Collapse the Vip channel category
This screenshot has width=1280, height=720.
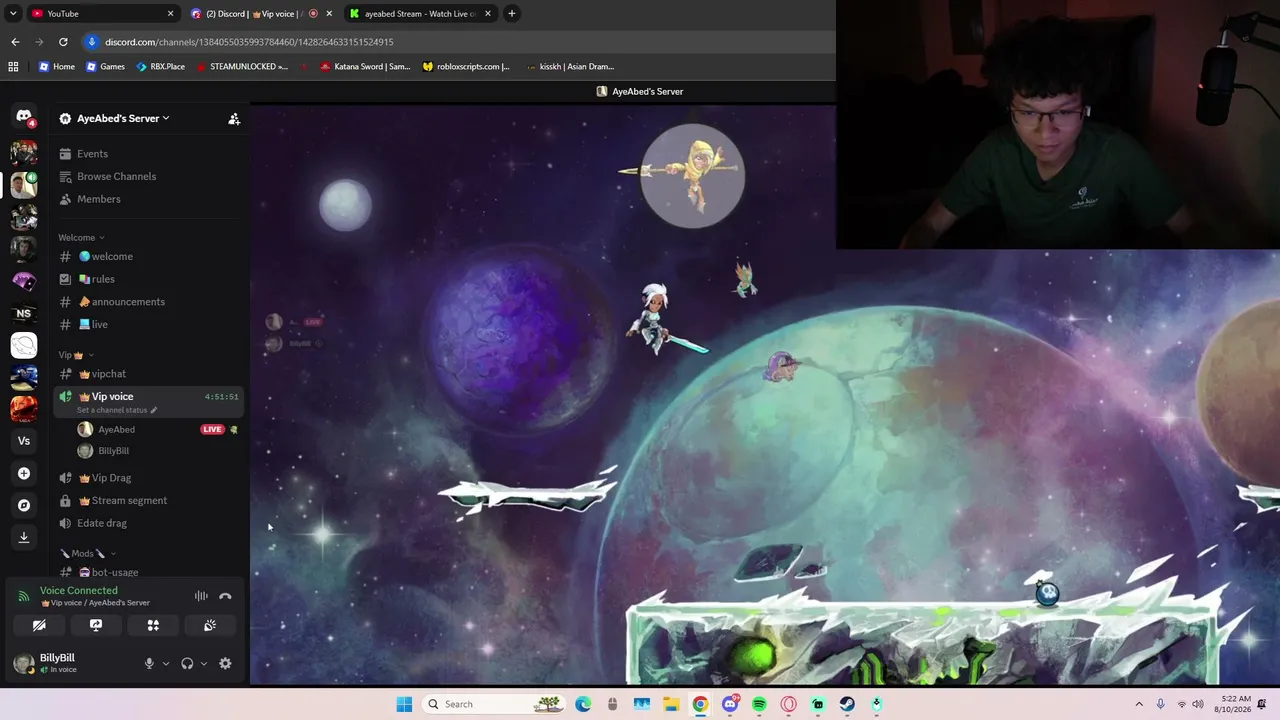coord(76,355)
